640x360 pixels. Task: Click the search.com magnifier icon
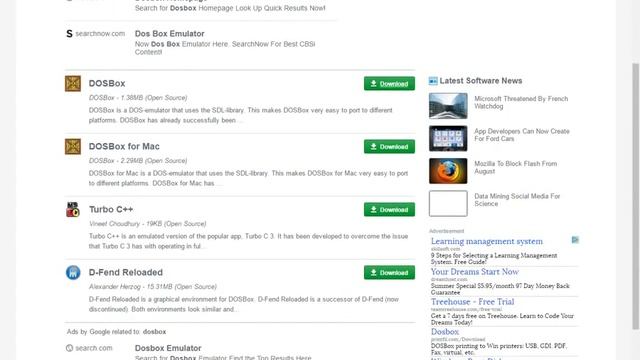click(x=69, y=348)
